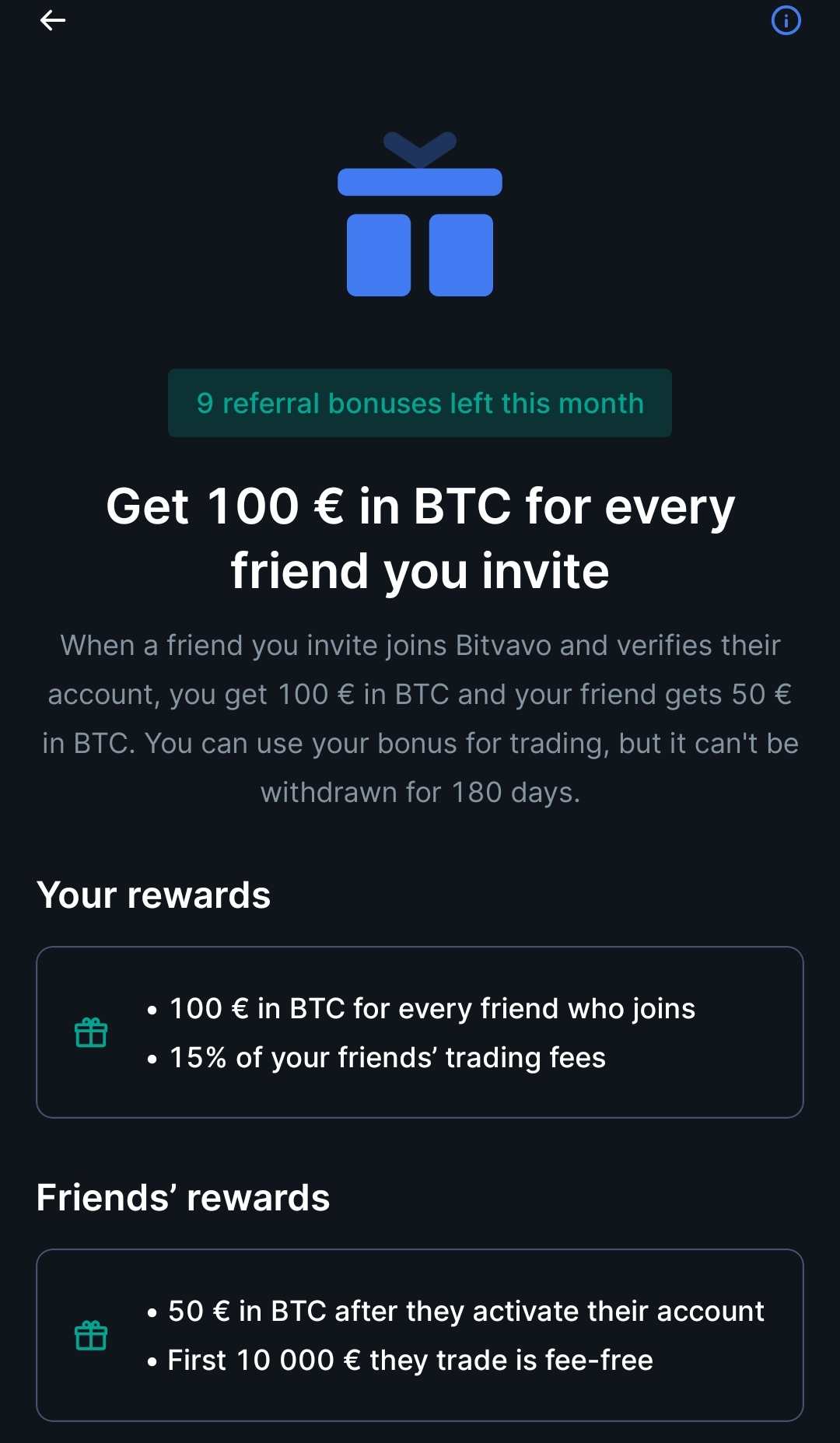
Task: Tap the bow on top of the gift illustration
Action: point(420,148)
